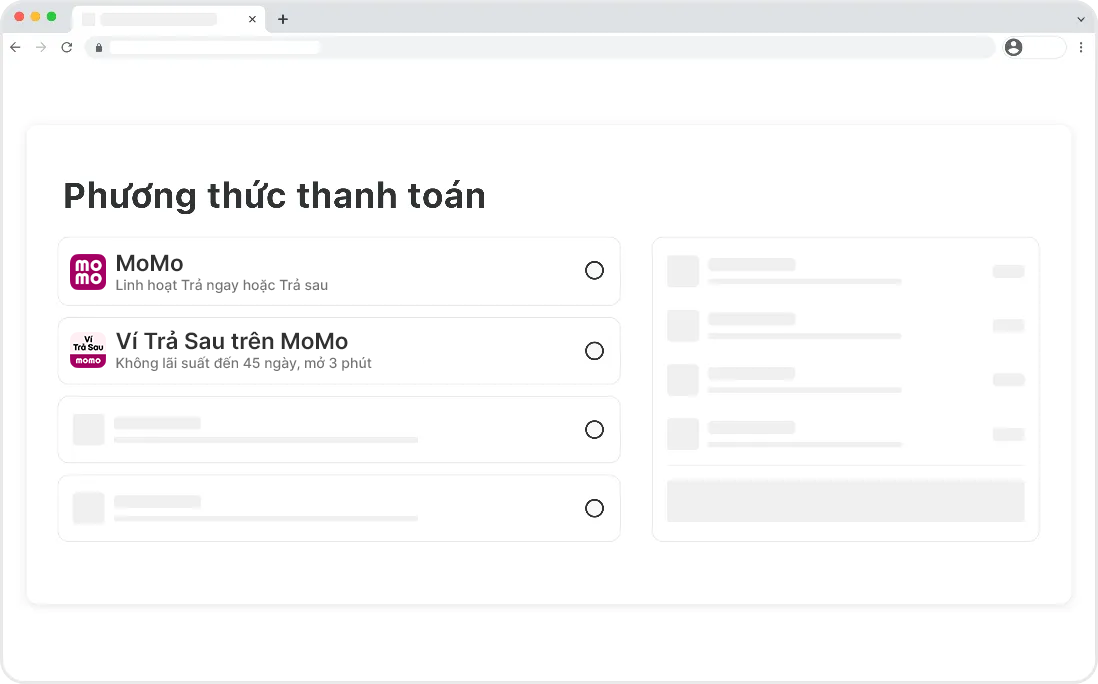This screenshot has height=684, width=1098.
Task: Click "Linh hoạt Trả ngay hoặc Trả sau" text
Action: click(222, 286)
